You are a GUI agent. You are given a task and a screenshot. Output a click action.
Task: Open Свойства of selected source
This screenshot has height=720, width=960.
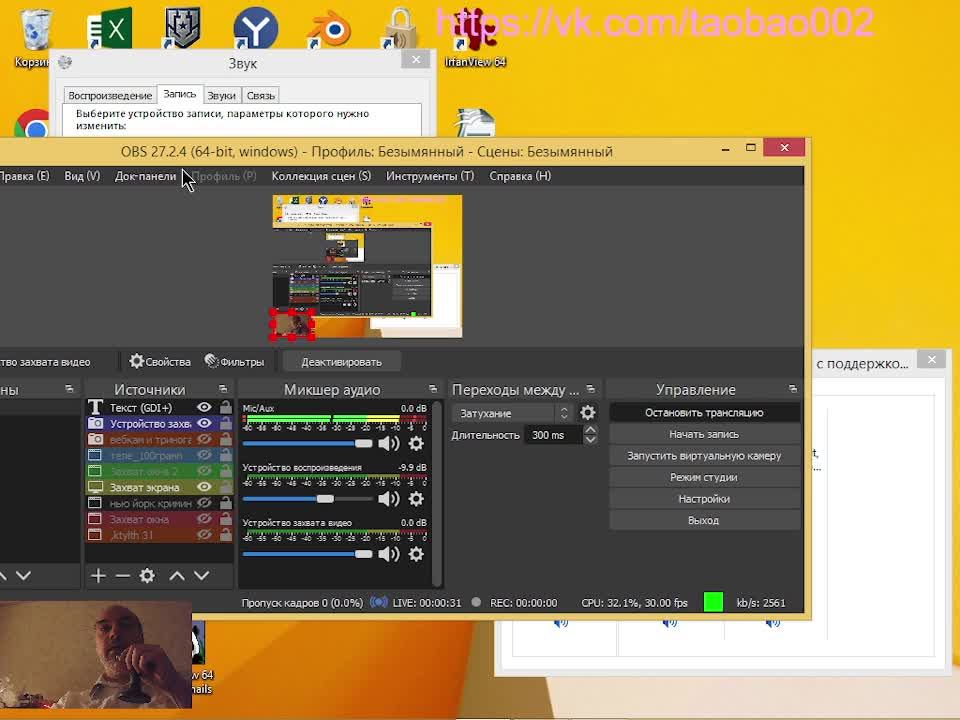pos(160,362)
